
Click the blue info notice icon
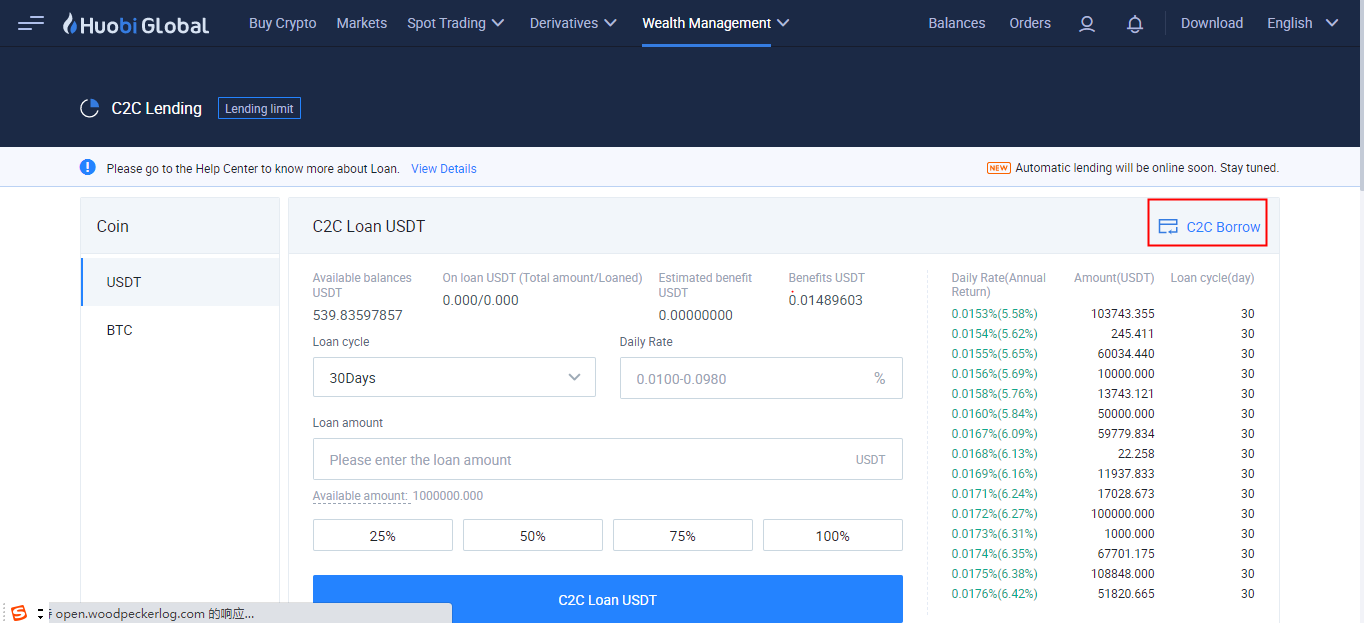tap(88, 167)
